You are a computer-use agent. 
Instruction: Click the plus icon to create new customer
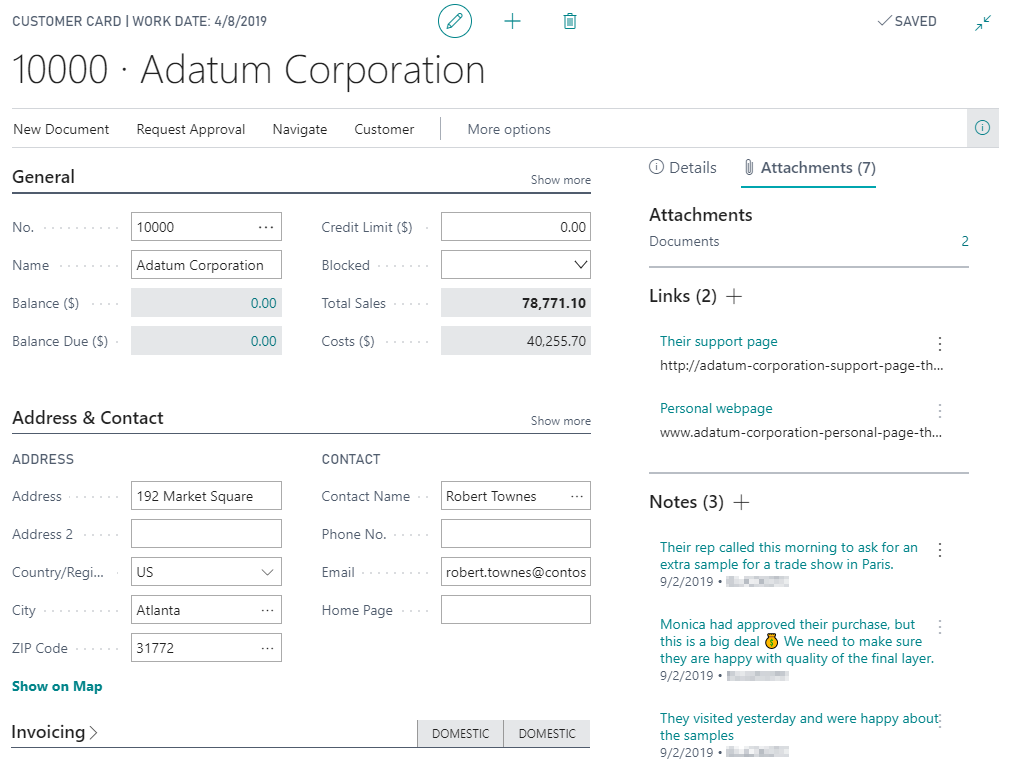coord(512,21)
